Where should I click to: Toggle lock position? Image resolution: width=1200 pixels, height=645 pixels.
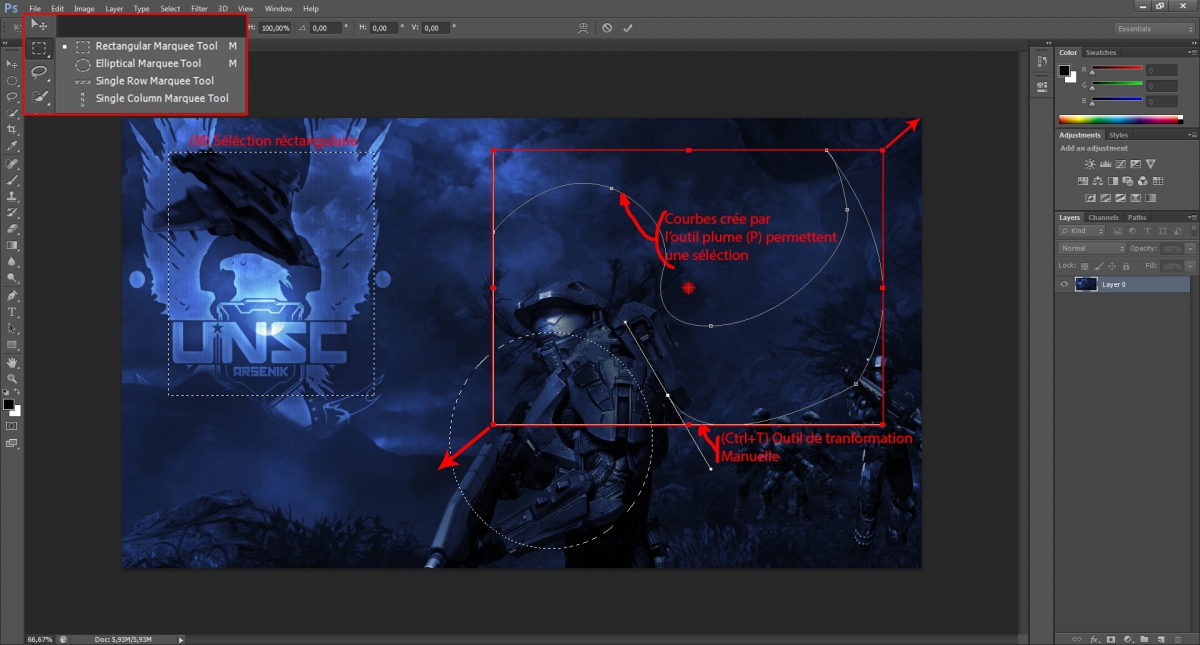[x=1113, y=265]
